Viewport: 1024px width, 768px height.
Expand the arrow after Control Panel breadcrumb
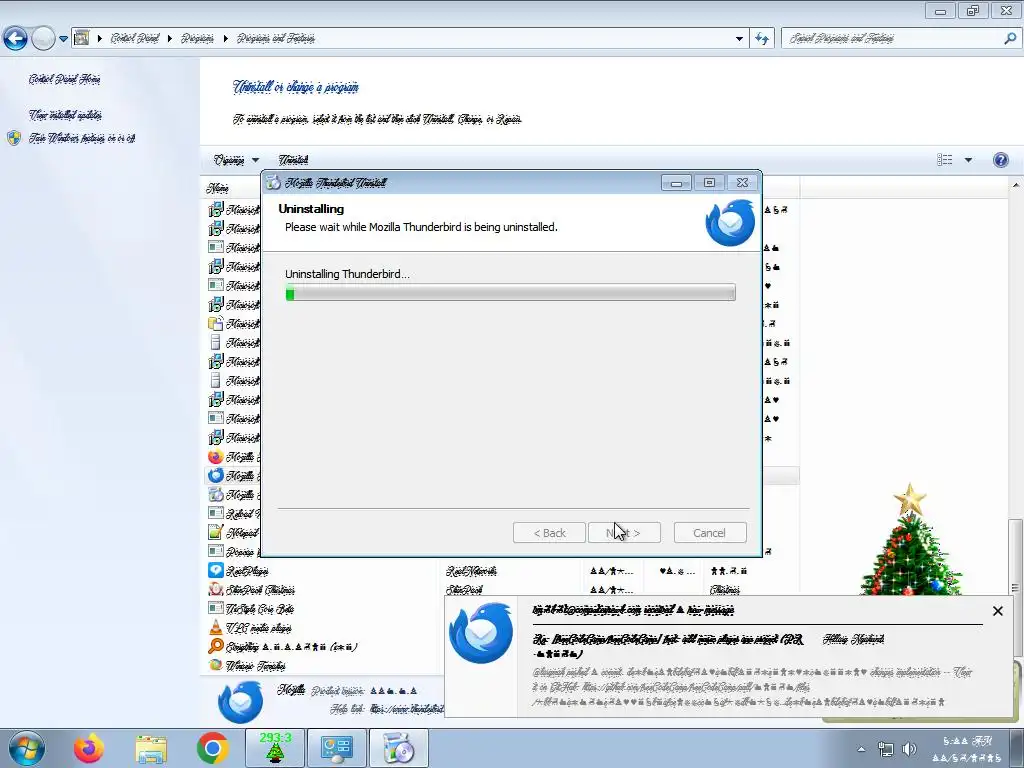tap(170, 39)
